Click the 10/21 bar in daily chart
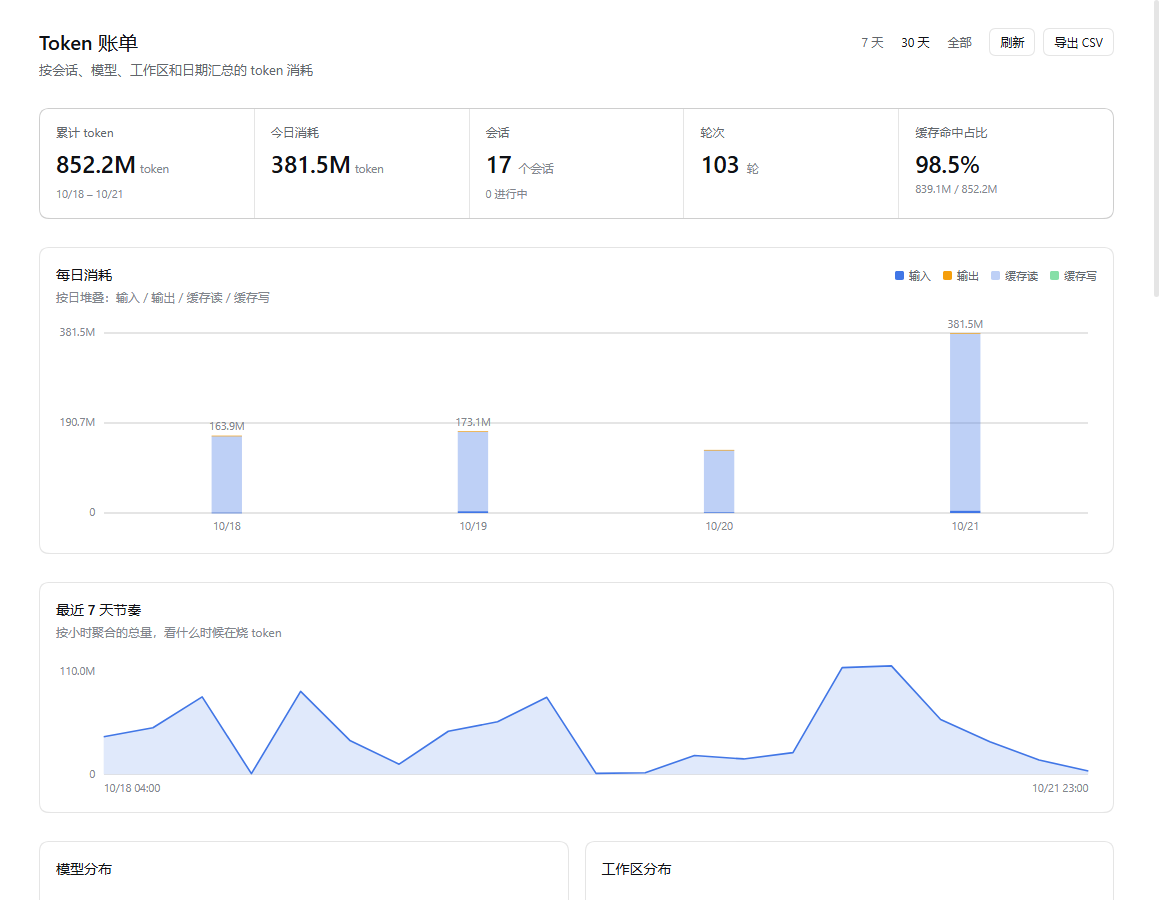The image size is (1159, 900). (x=965, y=423)
